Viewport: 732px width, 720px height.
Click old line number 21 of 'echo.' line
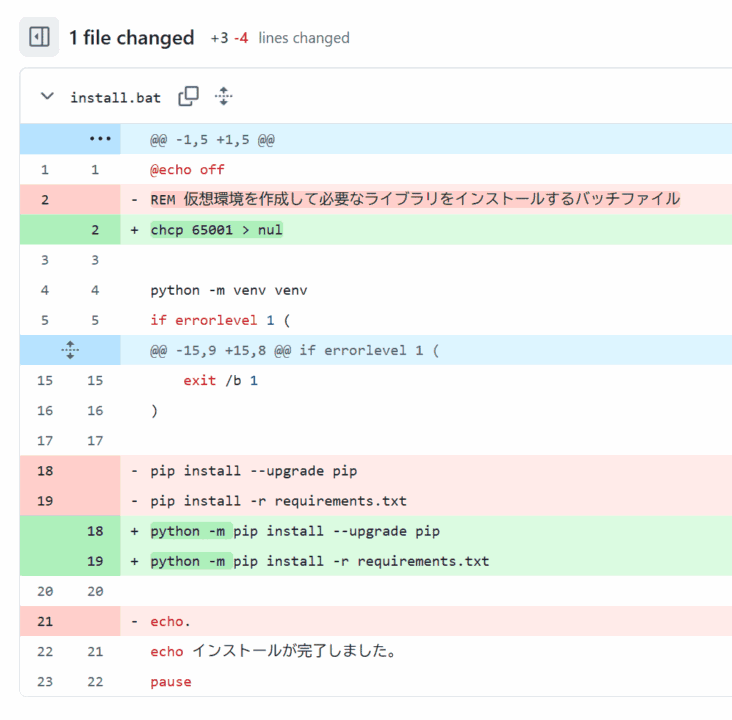(45, 621)
